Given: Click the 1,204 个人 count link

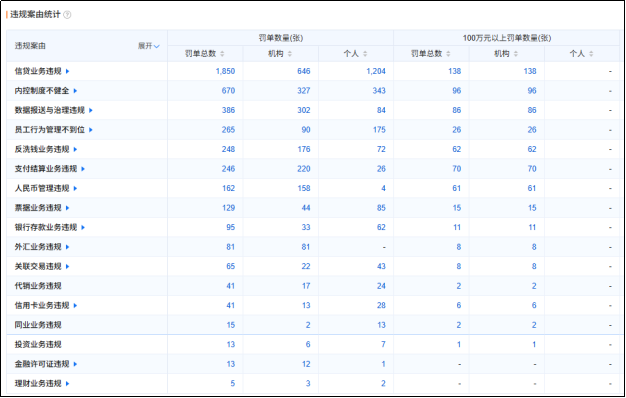Looking at the screenshot, I should click(x=376, y=71).
